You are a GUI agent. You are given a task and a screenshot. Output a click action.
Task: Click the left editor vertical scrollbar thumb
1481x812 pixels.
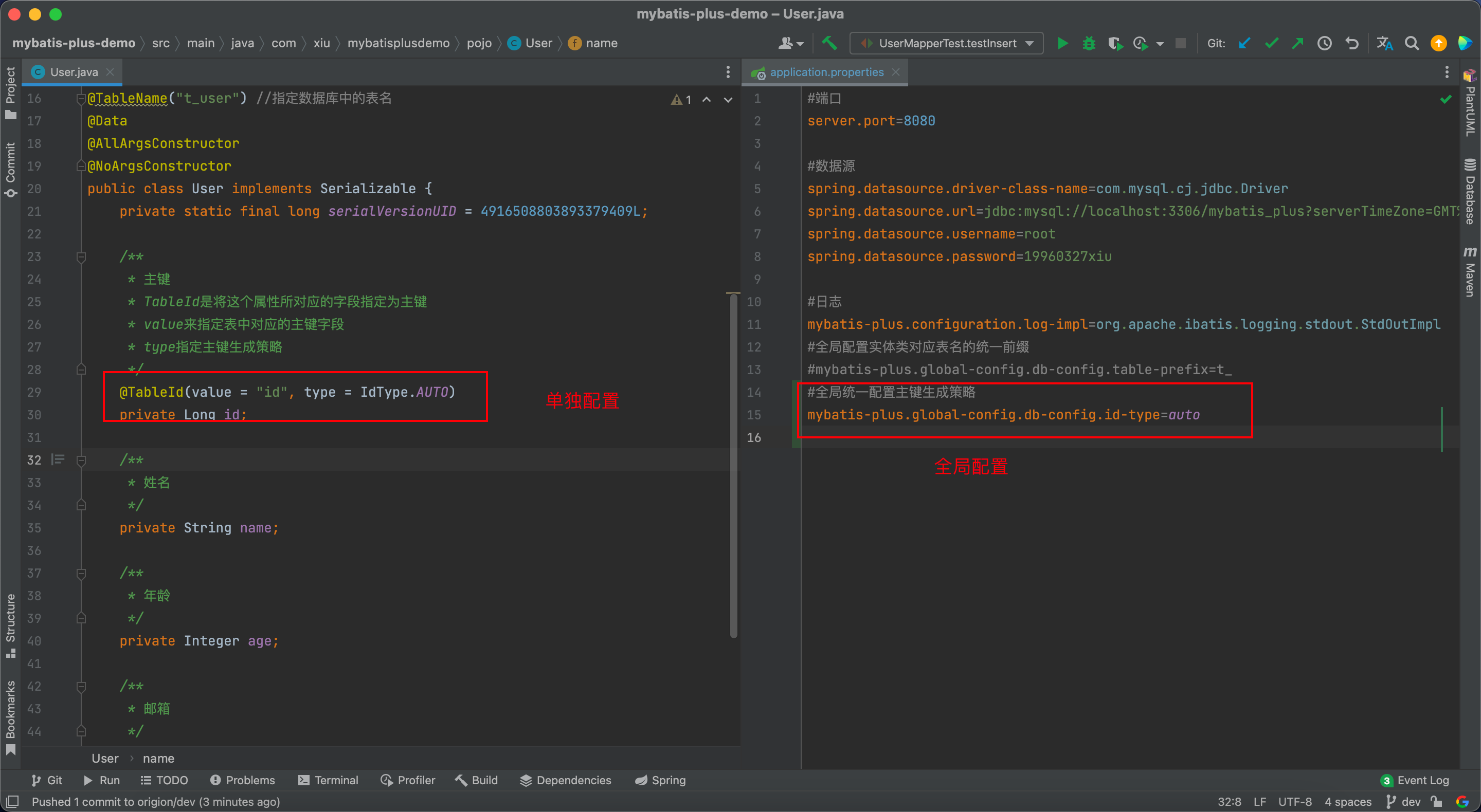[733, 466]
